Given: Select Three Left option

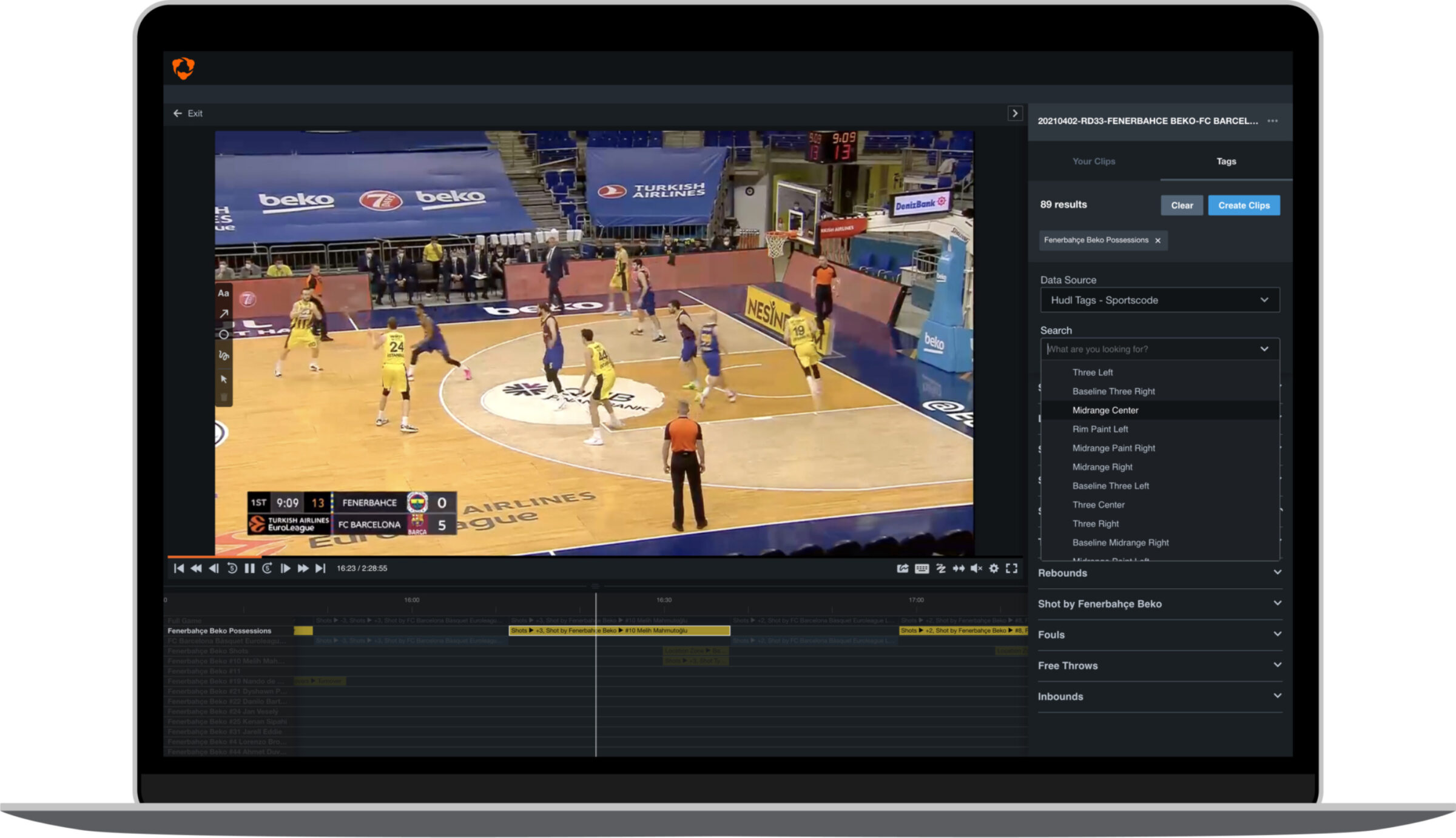Looking at the screenshot, I should pyautogui.click(x=1159, y=372).
